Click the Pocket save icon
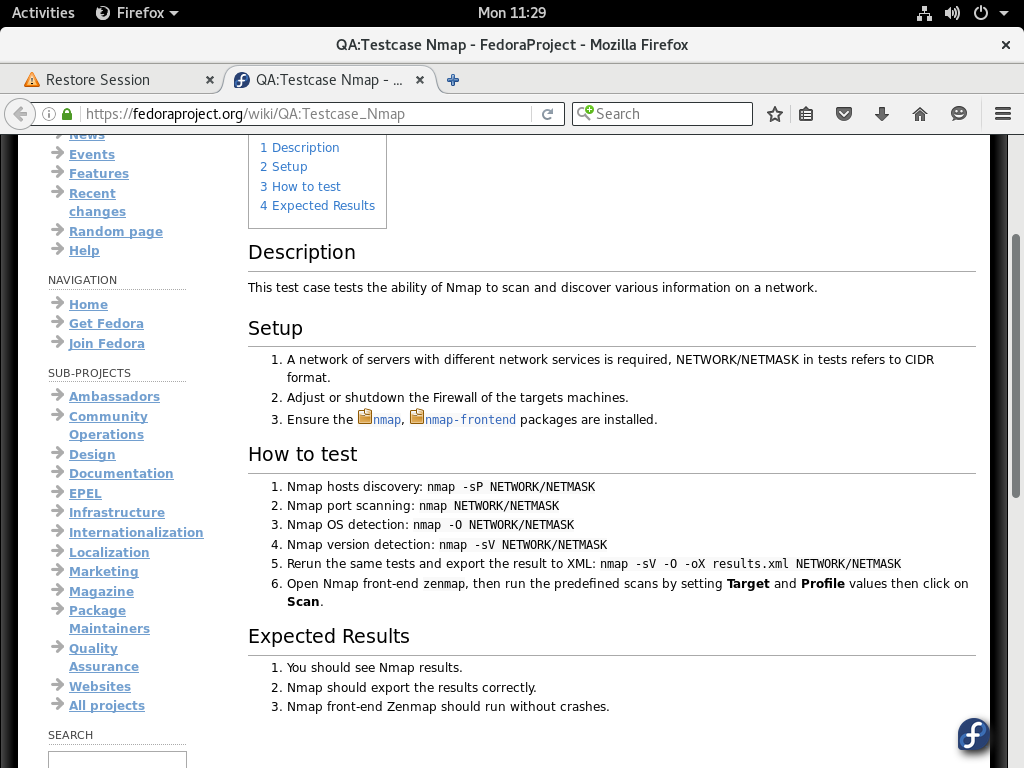This screenshot has height=768, width=1024. 844,114
